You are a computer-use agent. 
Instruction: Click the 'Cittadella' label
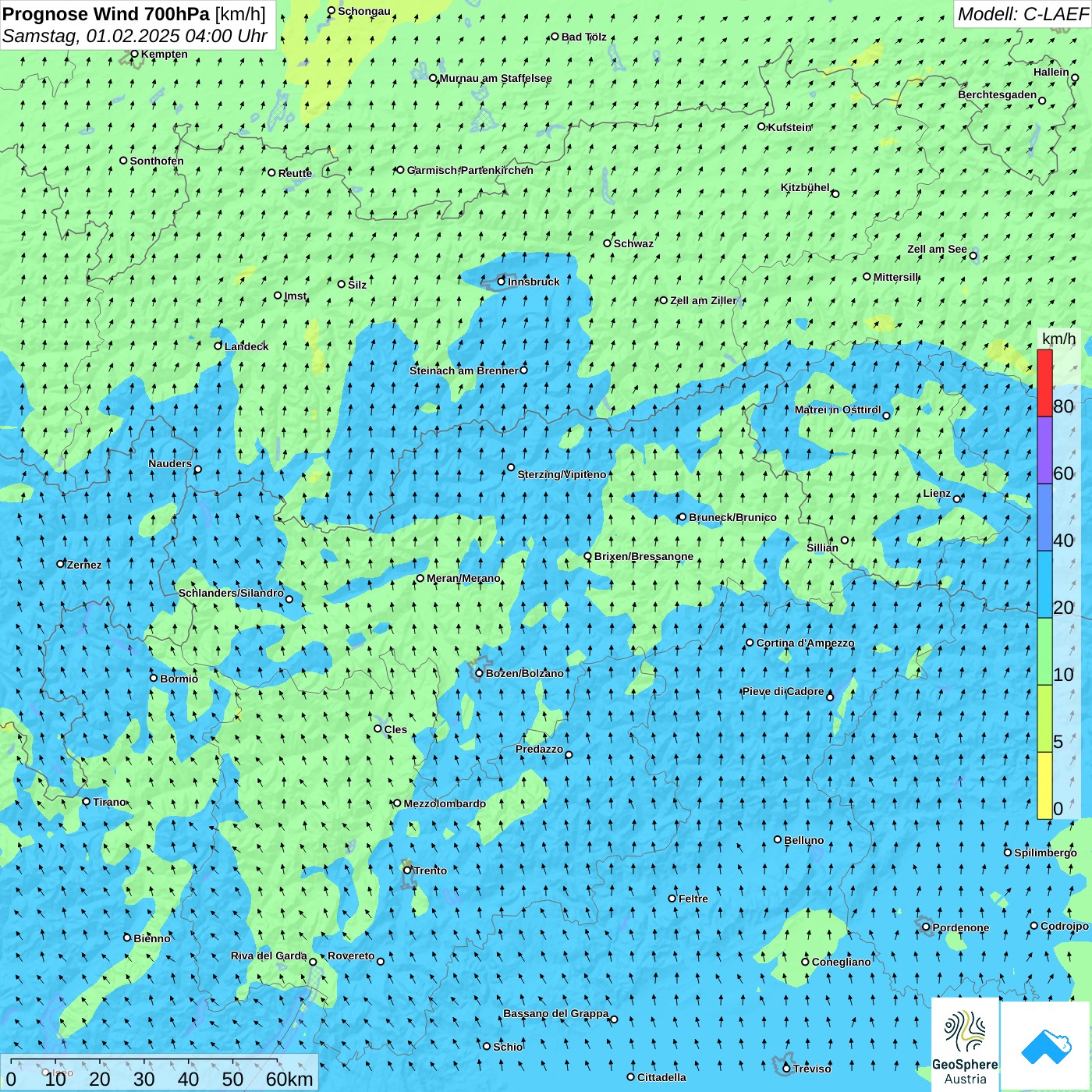pyautogui.click(x=661, y=1077)
